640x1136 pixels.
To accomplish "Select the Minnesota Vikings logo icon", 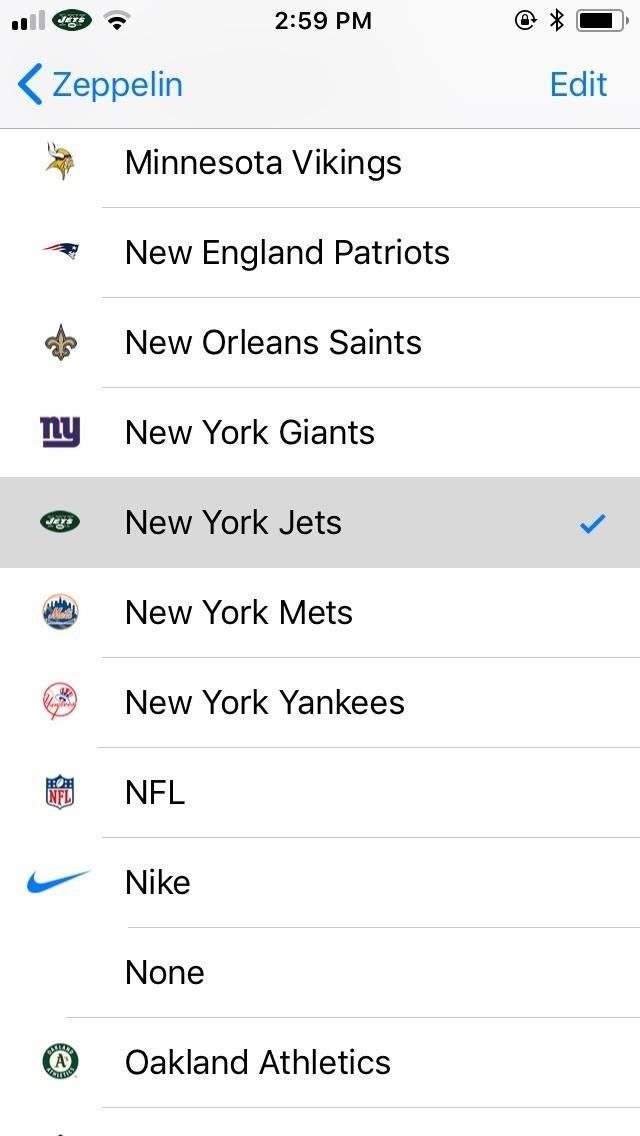I will (60, 162).
